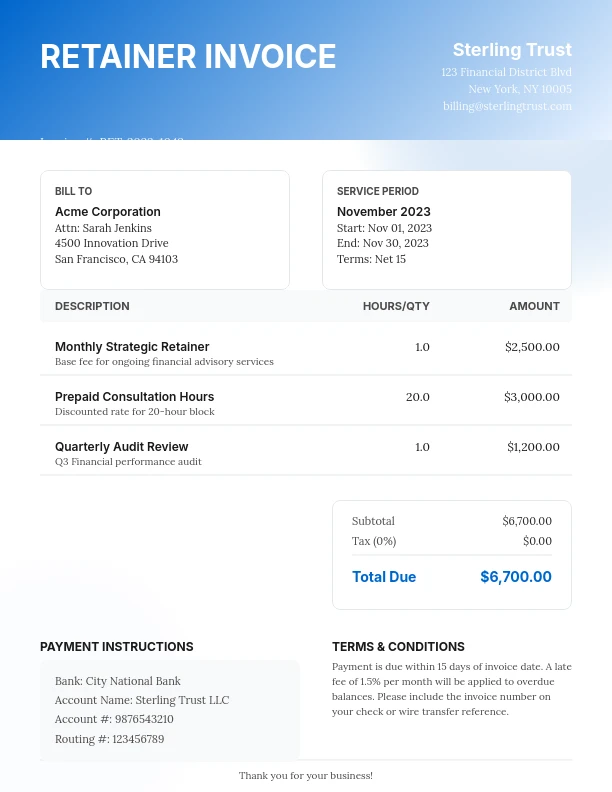Image resolution: width=612 pixels, height=792 pixels.
Task: Click the Routing # 123456789 line
Action: coord(109,739)
